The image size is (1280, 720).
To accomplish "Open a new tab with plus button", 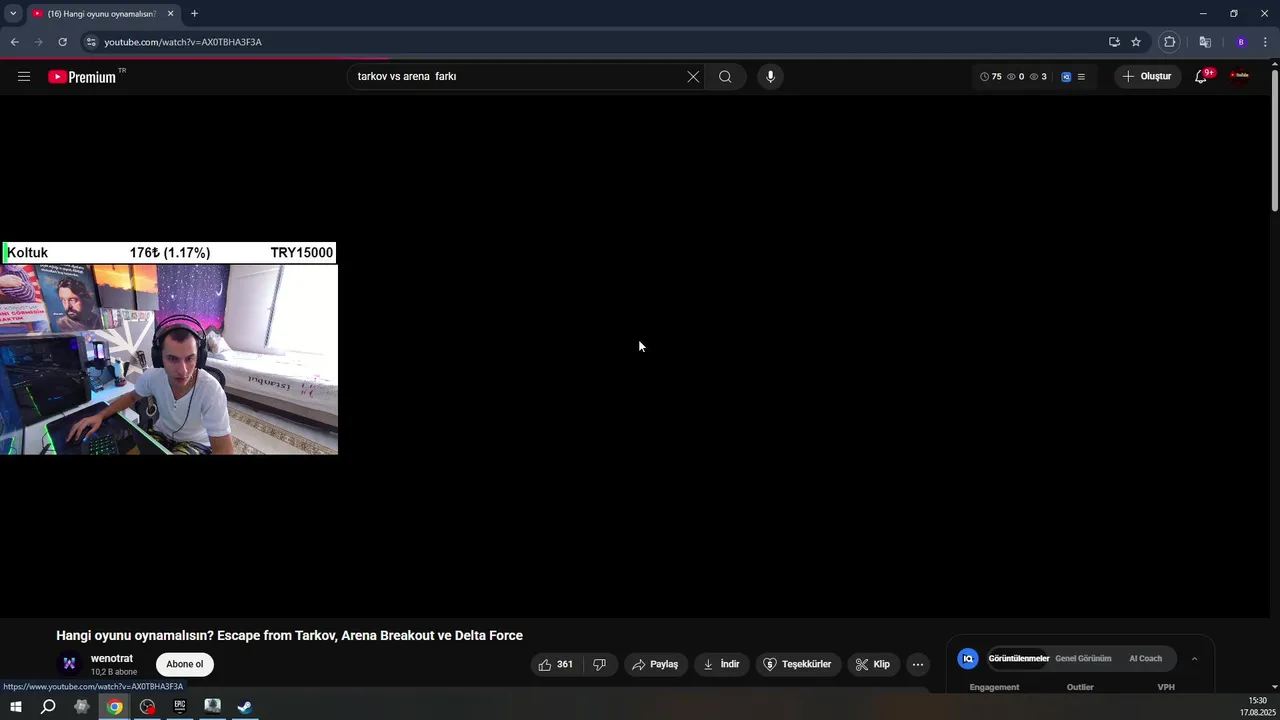I will point(194,14).
